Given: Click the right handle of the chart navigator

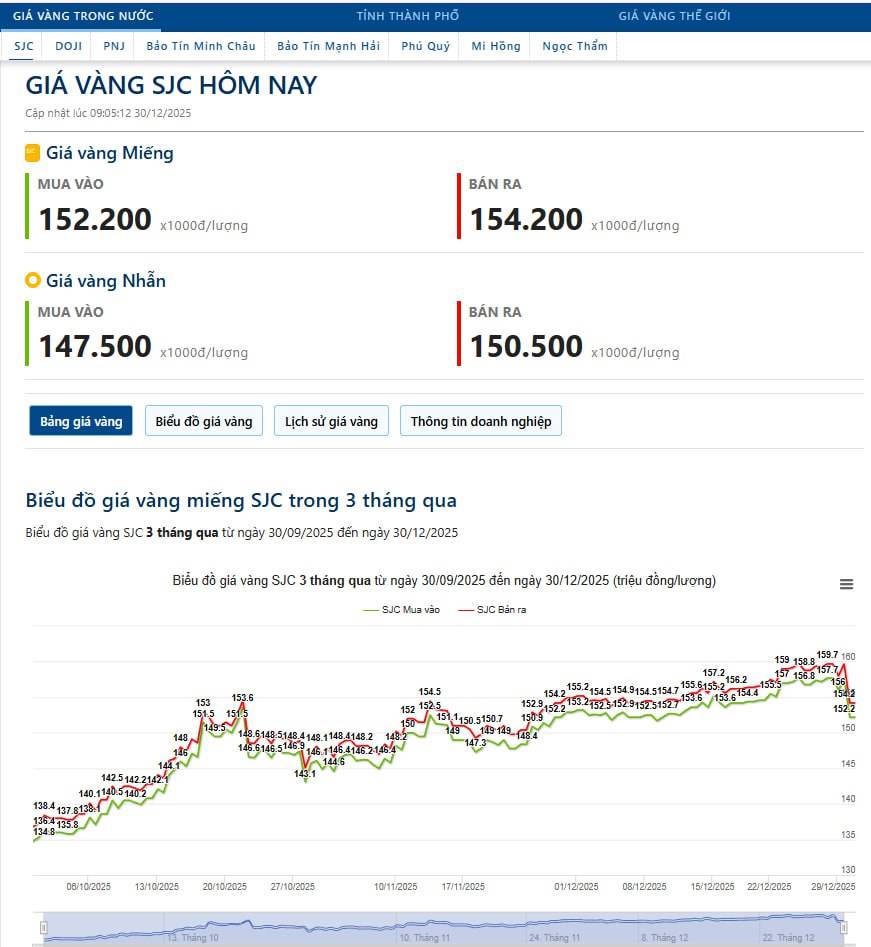Looking at the screenshot, I should 844,928.
